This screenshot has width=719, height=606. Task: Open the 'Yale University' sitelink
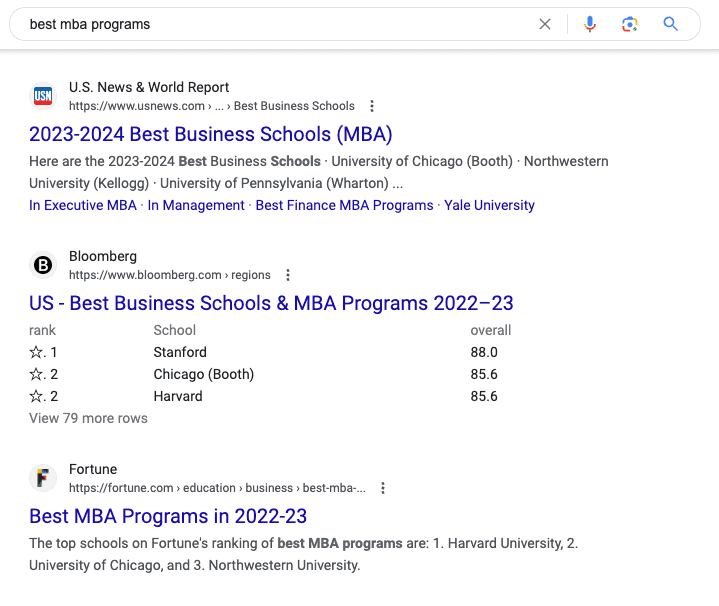(x=489, y=205)
